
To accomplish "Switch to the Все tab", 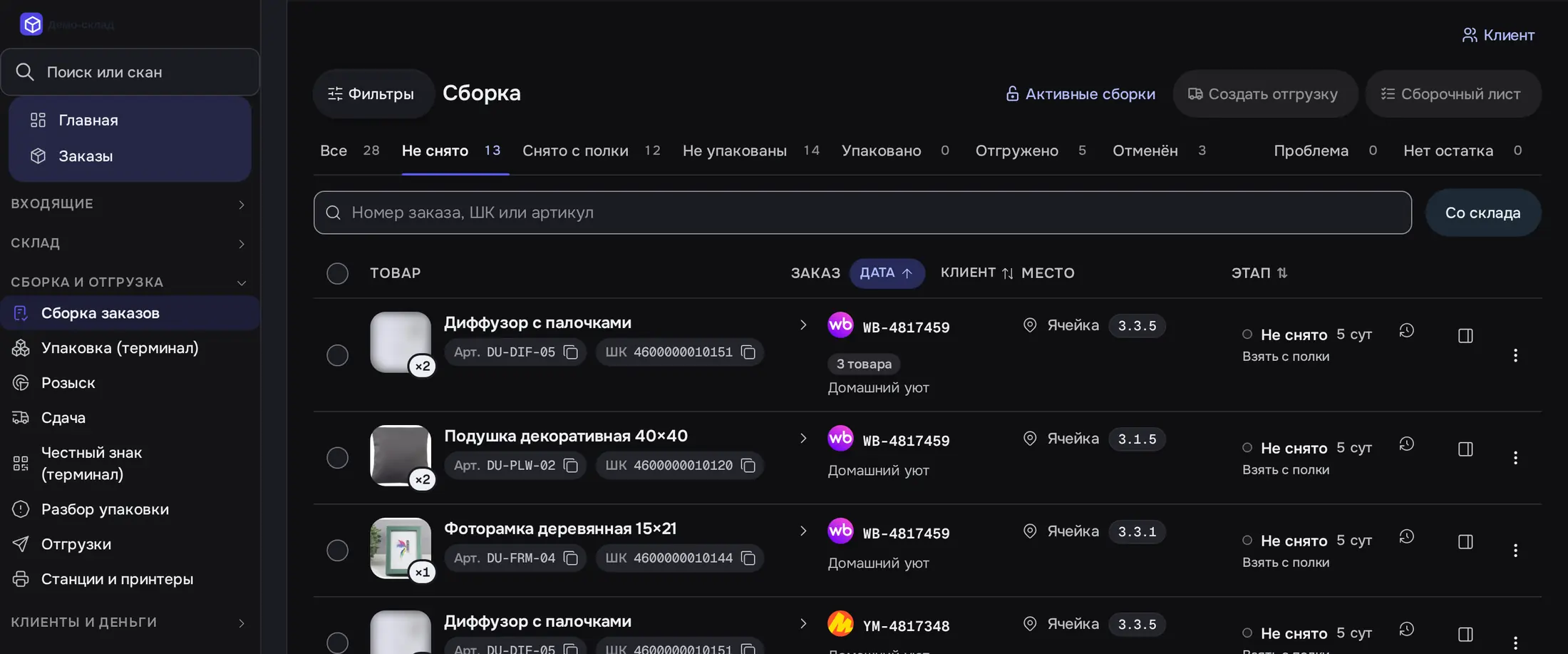I will [x=349, y=151].
